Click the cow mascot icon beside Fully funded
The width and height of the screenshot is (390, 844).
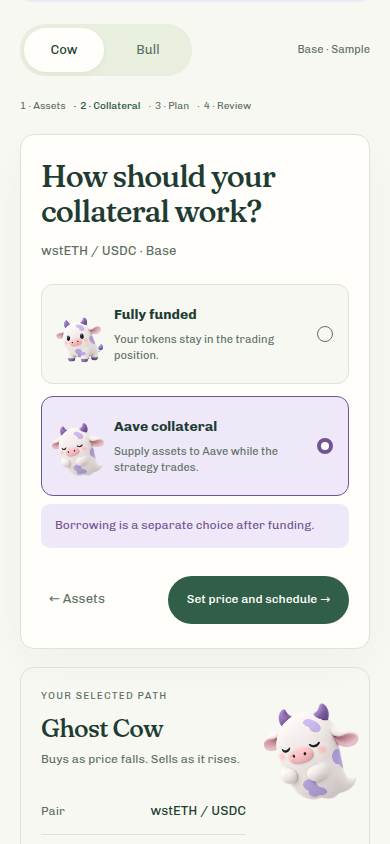pyautogui.click(x=79, y=339)
